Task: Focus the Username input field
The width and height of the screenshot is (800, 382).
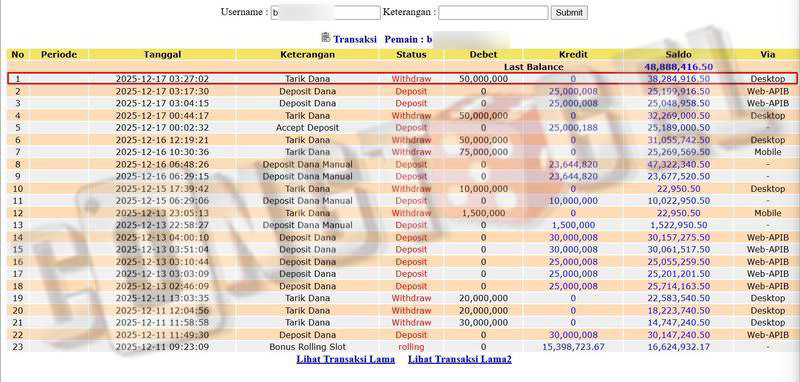Action: (325, 13)
